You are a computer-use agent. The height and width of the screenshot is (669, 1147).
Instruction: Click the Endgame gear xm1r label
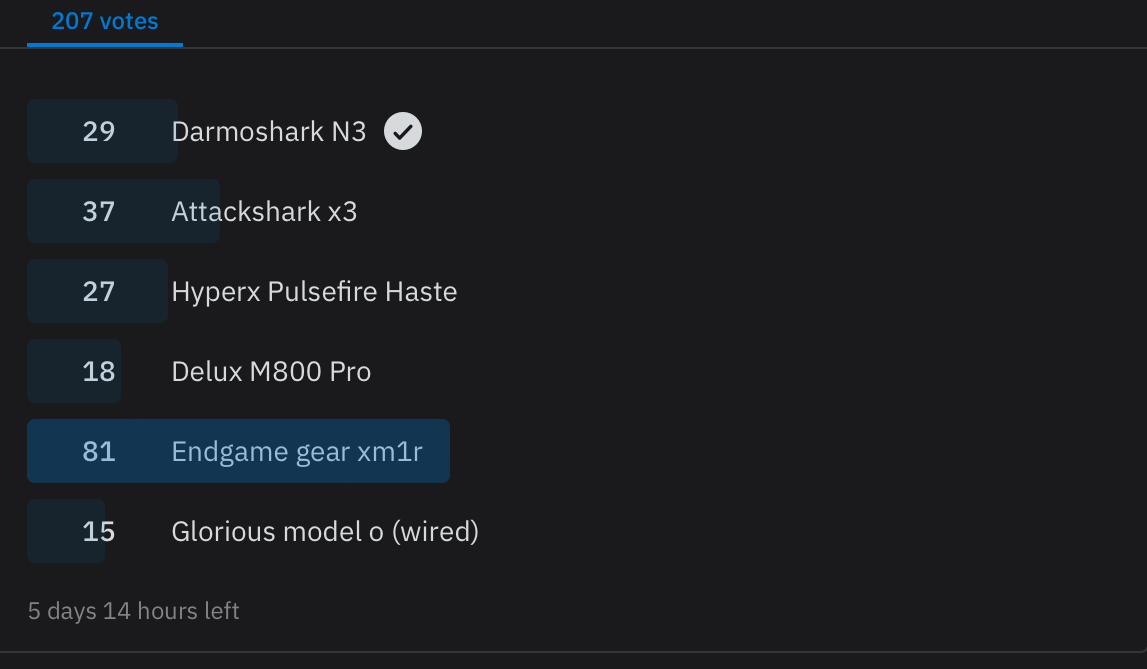[x=297, y=451]
